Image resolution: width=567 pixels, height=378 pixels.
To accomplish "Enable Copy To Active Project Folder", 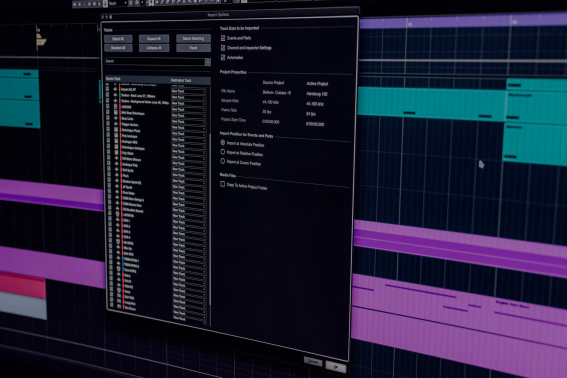I will click(222, 184).
